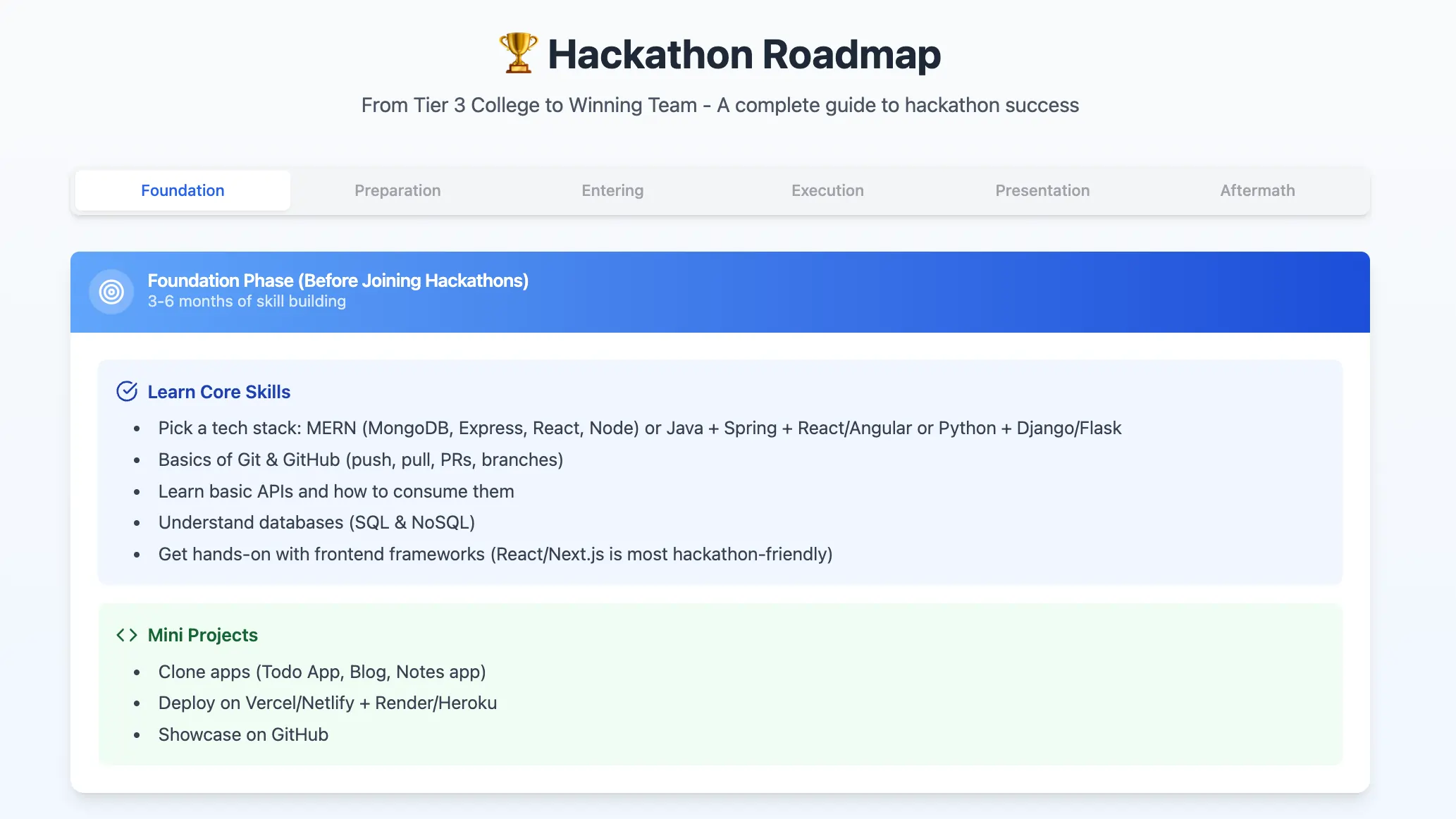Switch to the Preparation tab
Image resolution: width=1456 pixels, height=819 pixels.
click(397, 190)
